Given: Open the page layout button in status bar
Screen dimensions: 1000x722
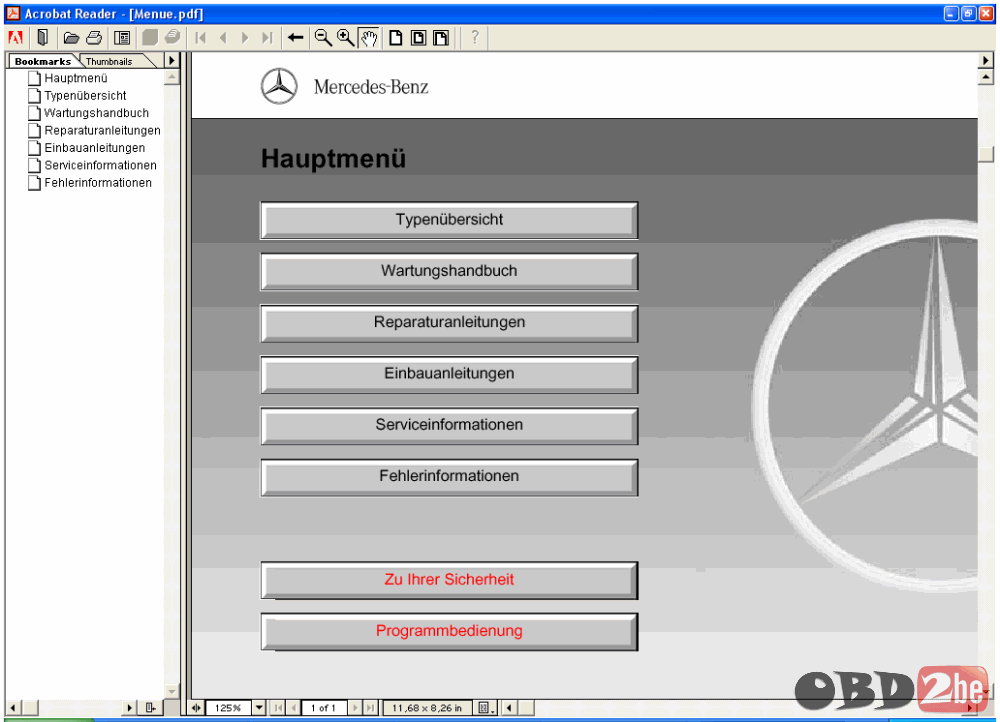Looking at the screenshot, I should tap(485, 707).
